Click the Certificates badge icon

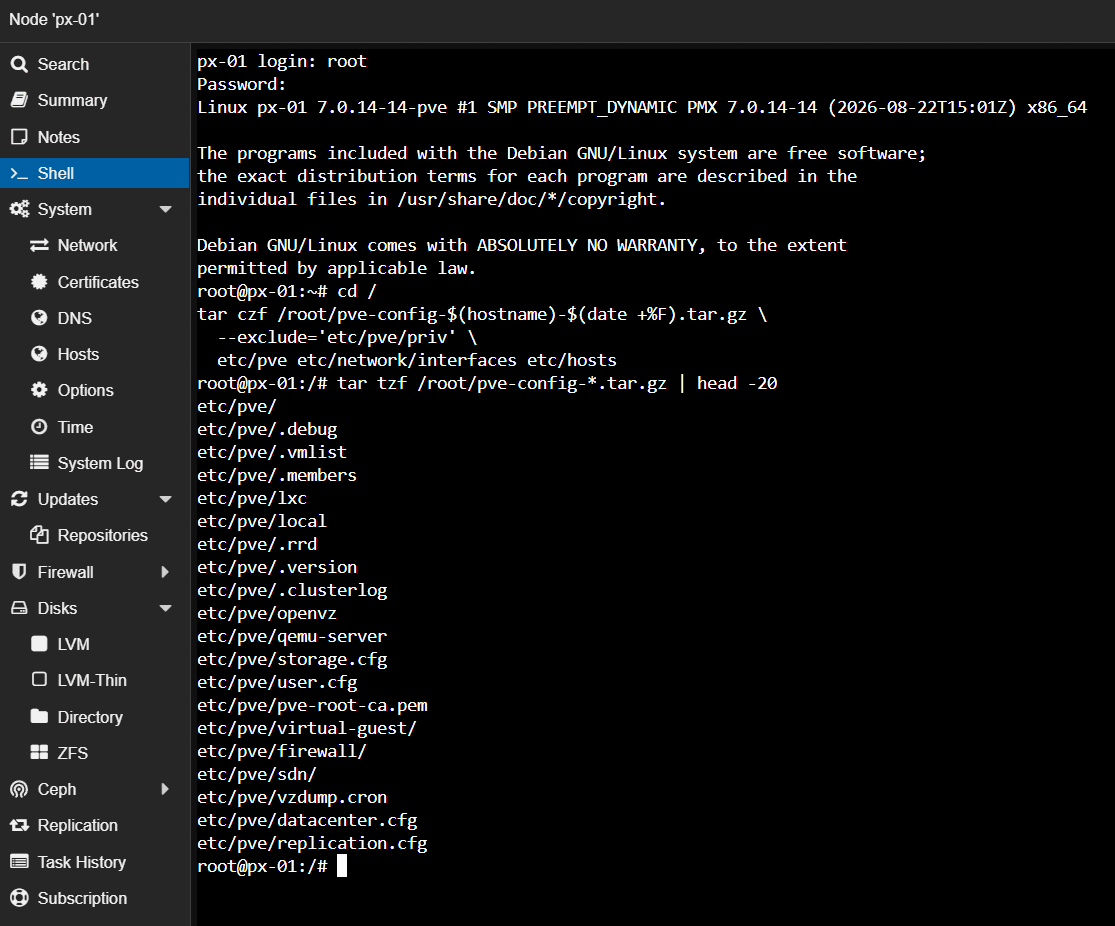pyautogui.click(x=39, y=282)
